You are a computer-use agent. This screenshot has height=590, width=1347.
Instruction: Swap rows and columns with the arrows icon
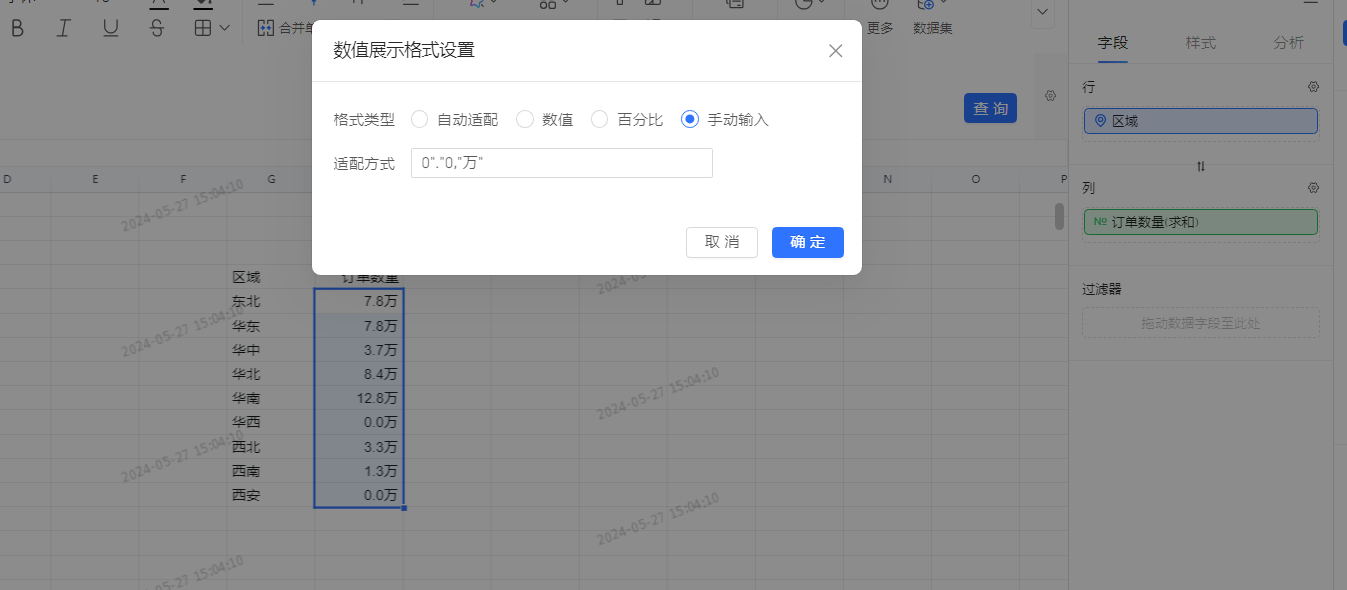[x=1200, y=166]
